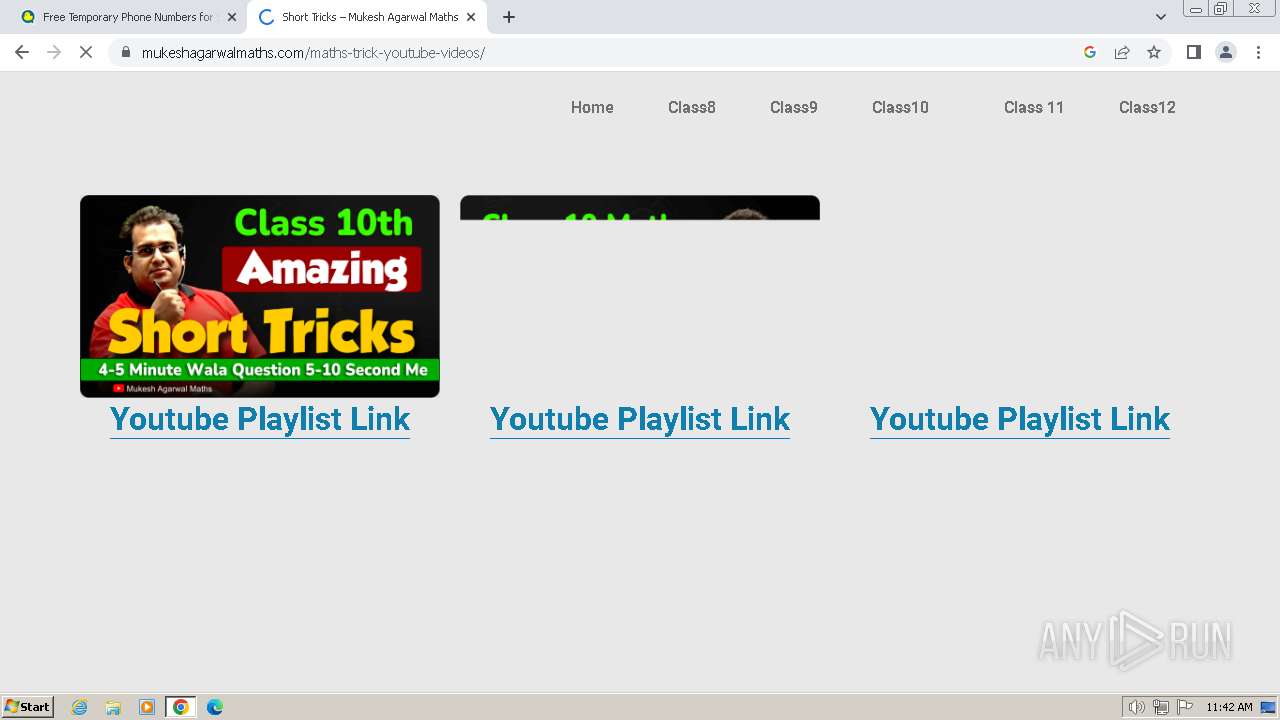Click the address bar URL
The width and height of the screenshot is (1280, 720).
(313, 52)
